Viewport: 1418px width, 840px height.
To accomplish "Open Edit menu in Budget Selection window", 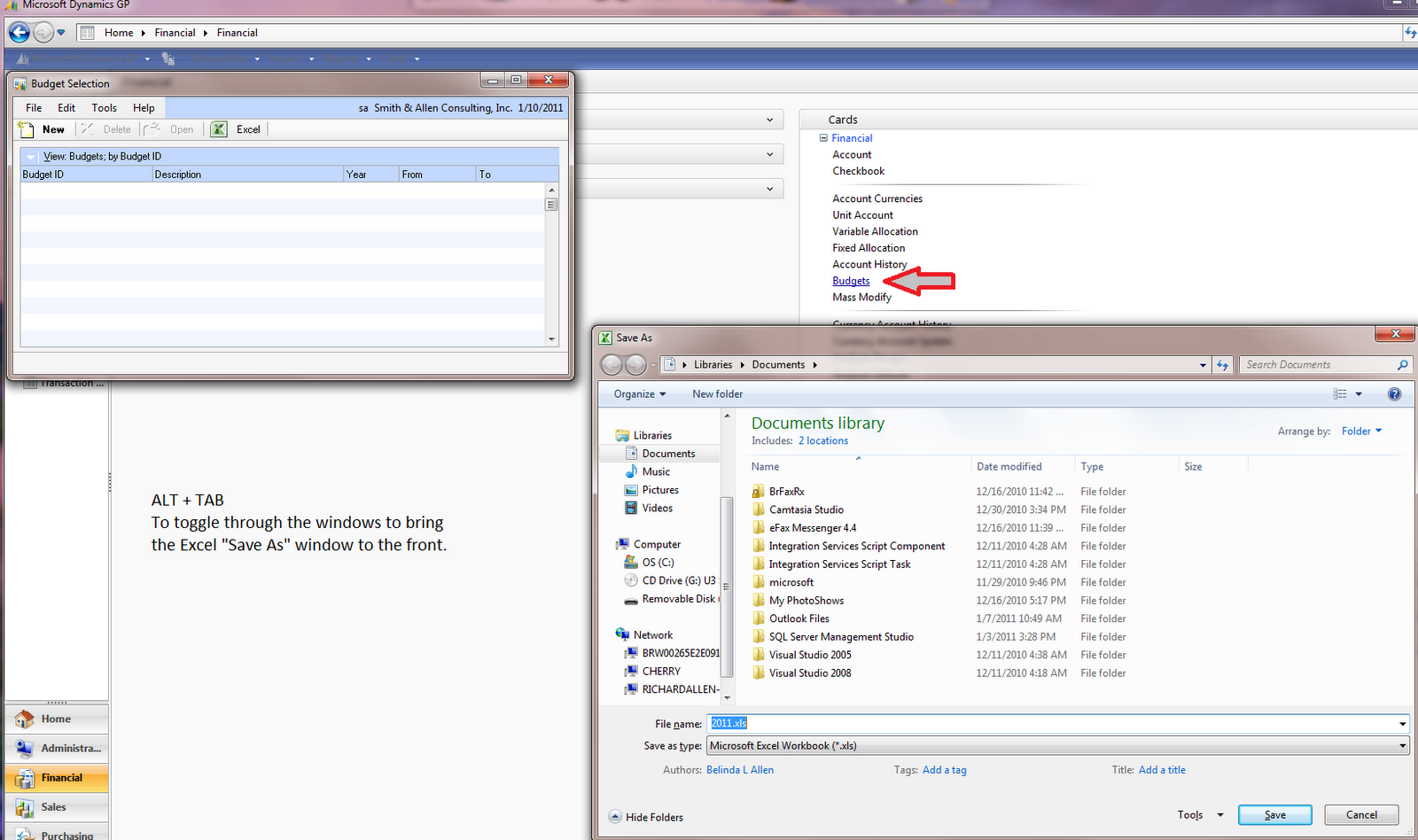I will [66, 108].
